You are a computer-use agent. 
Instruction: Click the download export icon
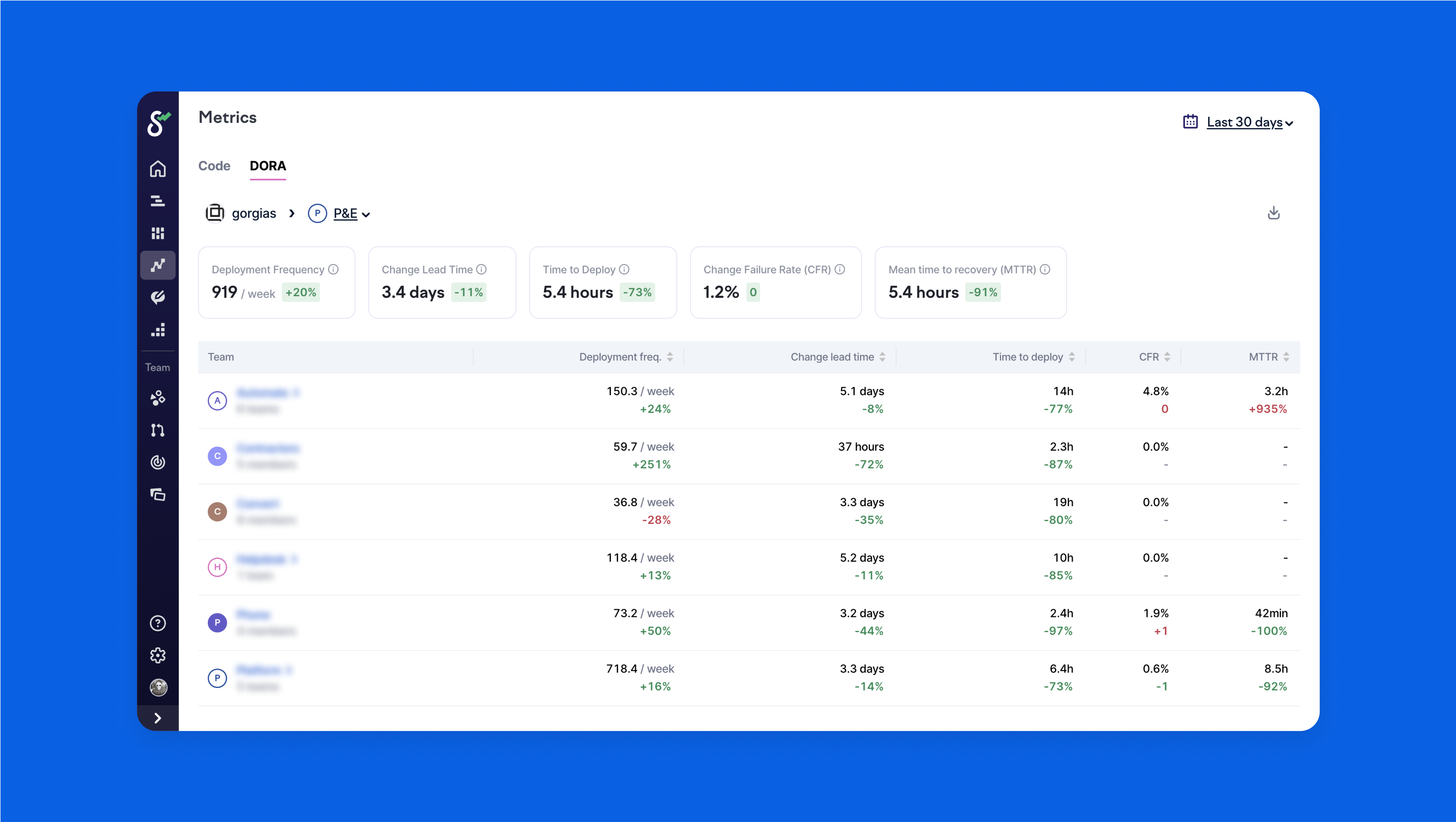click(x=1273, y=213)
